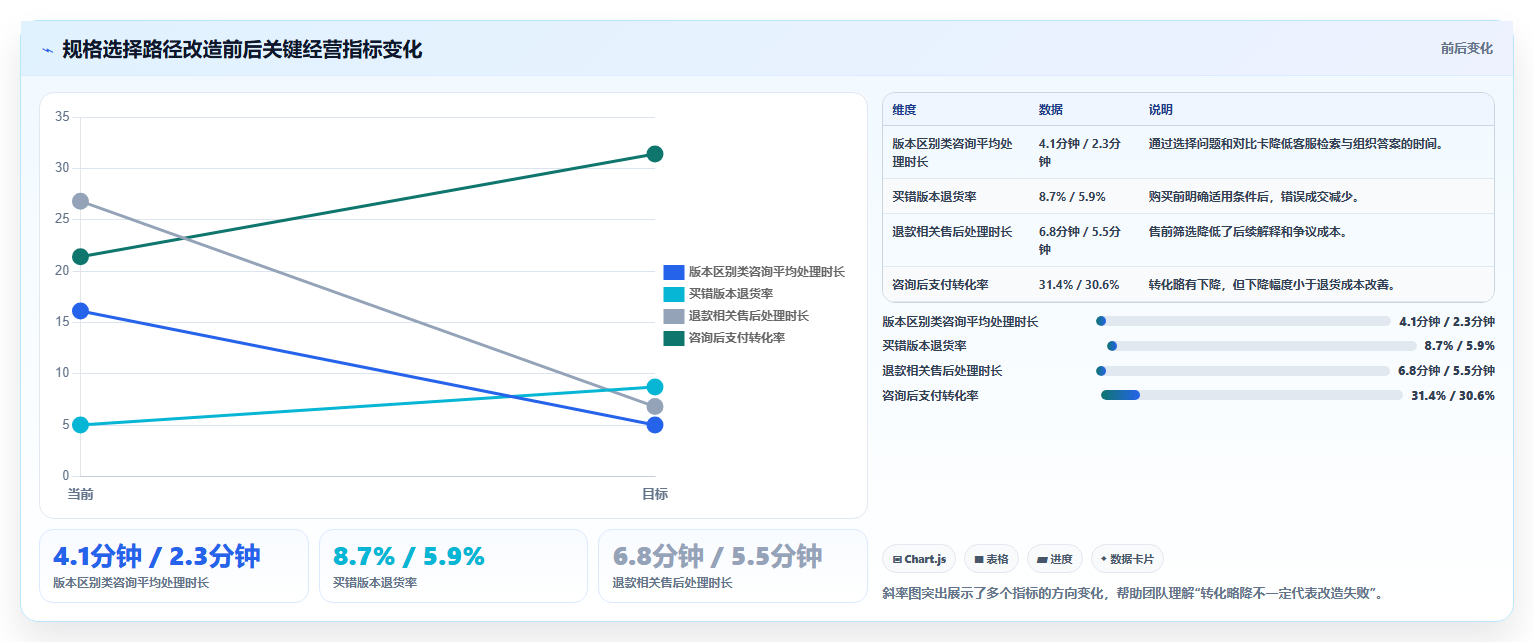Image resolution: width=1534 pixels, height=642 pixels.
Task: Click the gray data point at 当前
Action: coord(80,201)
